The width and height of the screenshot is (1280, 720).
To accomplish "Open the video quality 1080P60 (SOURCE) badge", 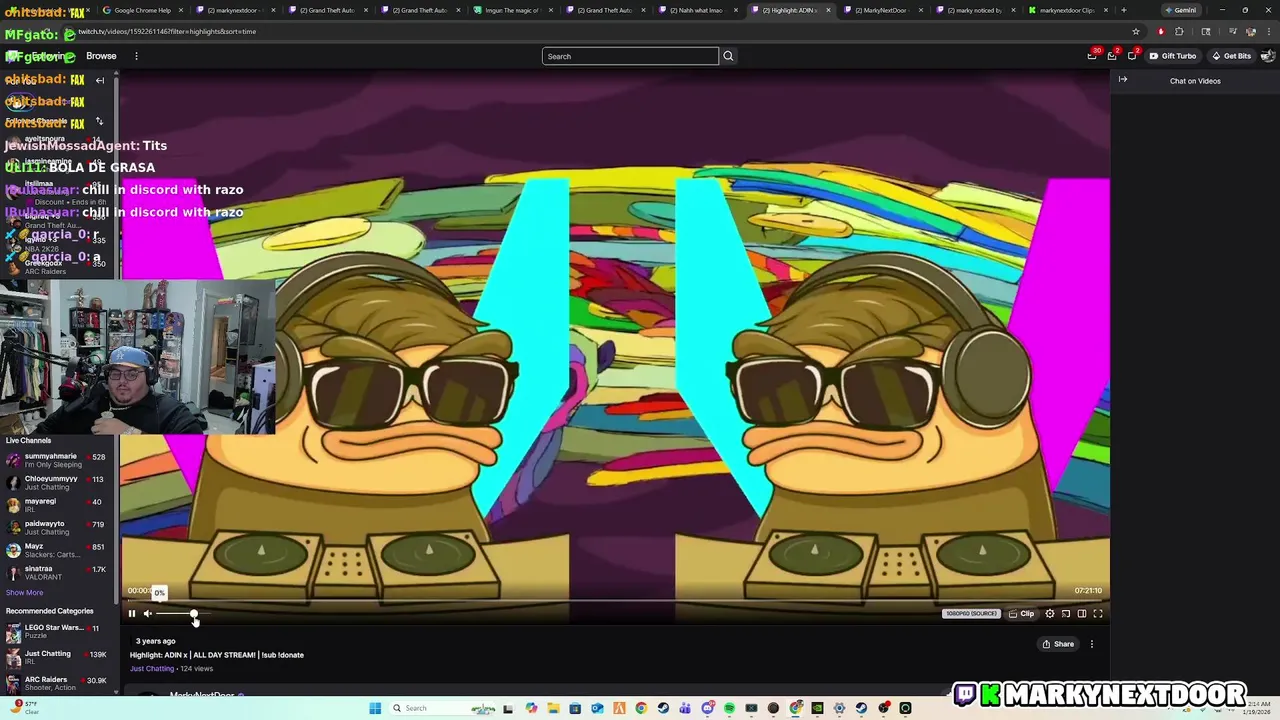I will [971, 614].
